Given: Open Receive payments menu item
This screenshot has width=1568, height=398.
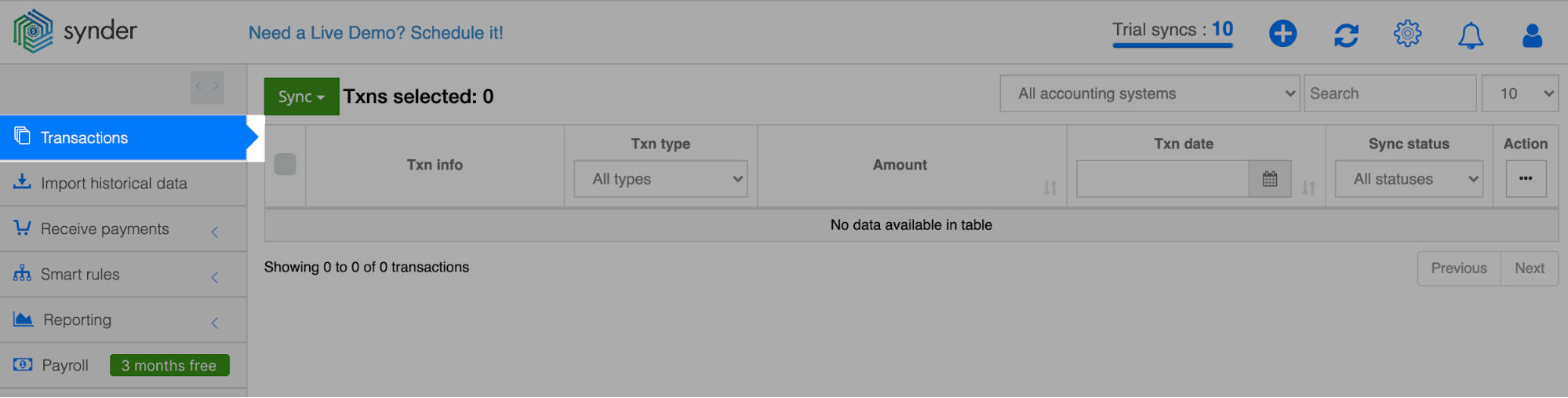Looking at the screenshot, I should pos(123,229).
